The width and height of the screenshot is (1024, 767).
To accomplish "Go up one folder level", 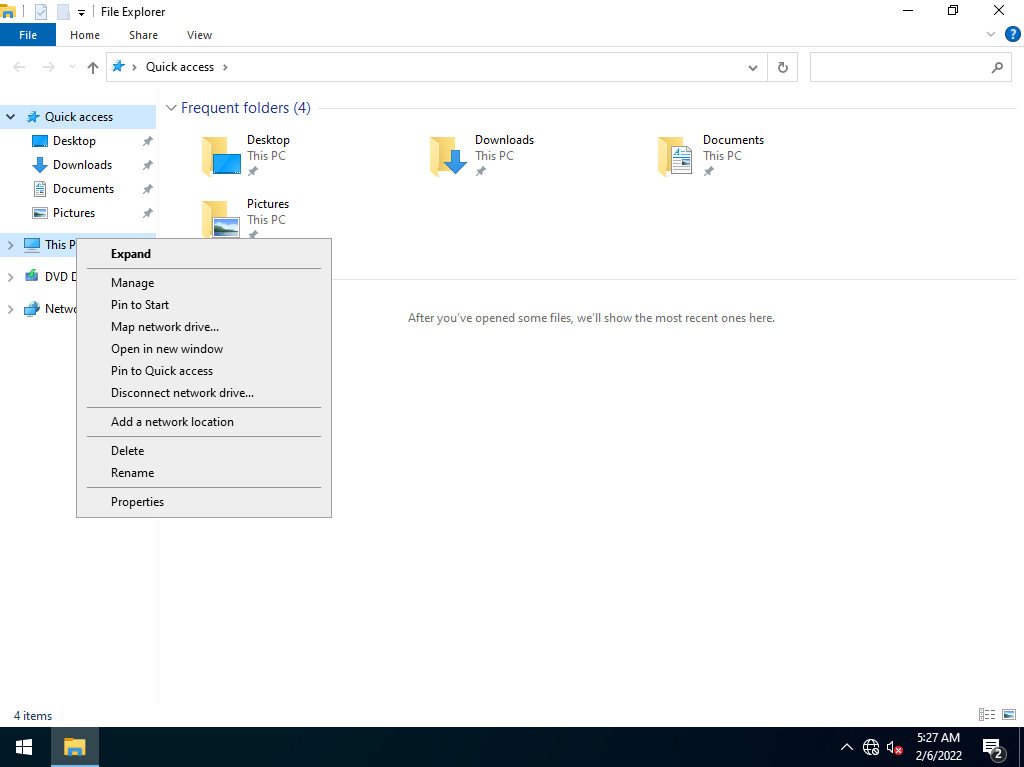I will (x=93, y=67).
